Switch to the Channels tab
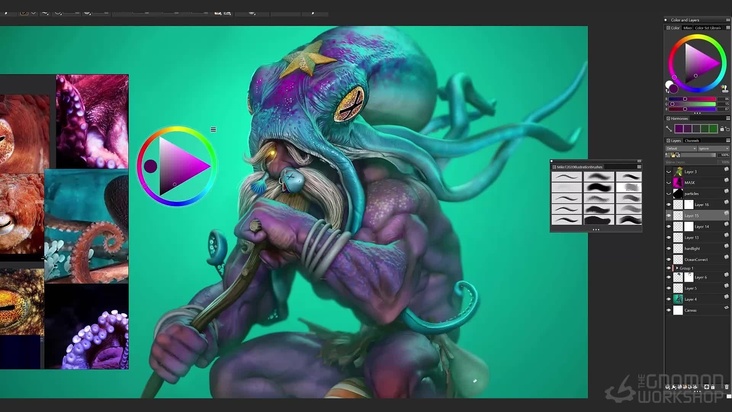The height and width of the screenshot is (412, 732). pyautogui.click(x=692, y=140)
